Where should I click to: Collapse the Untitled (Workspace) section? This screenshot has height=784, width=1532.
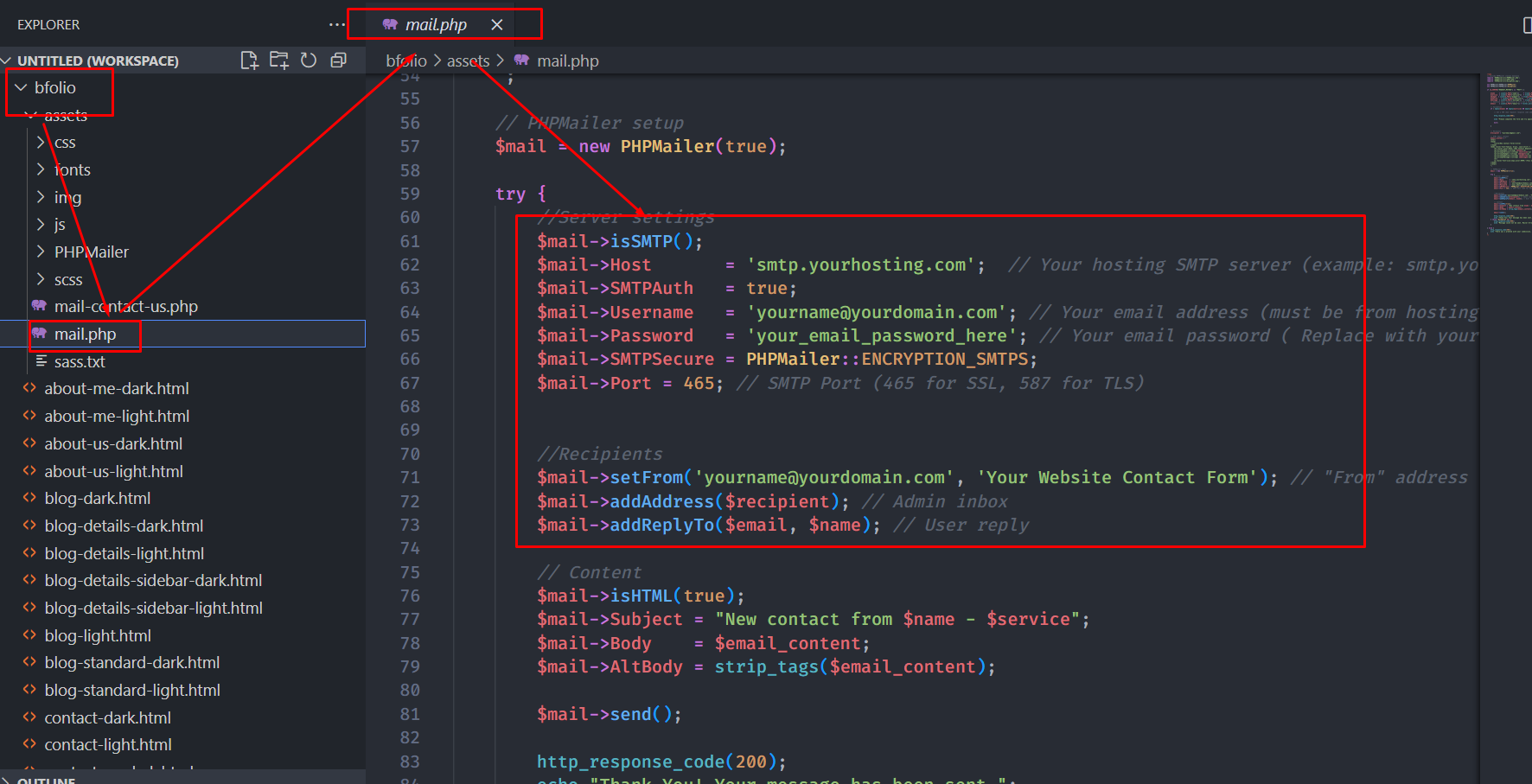(7, 61)
